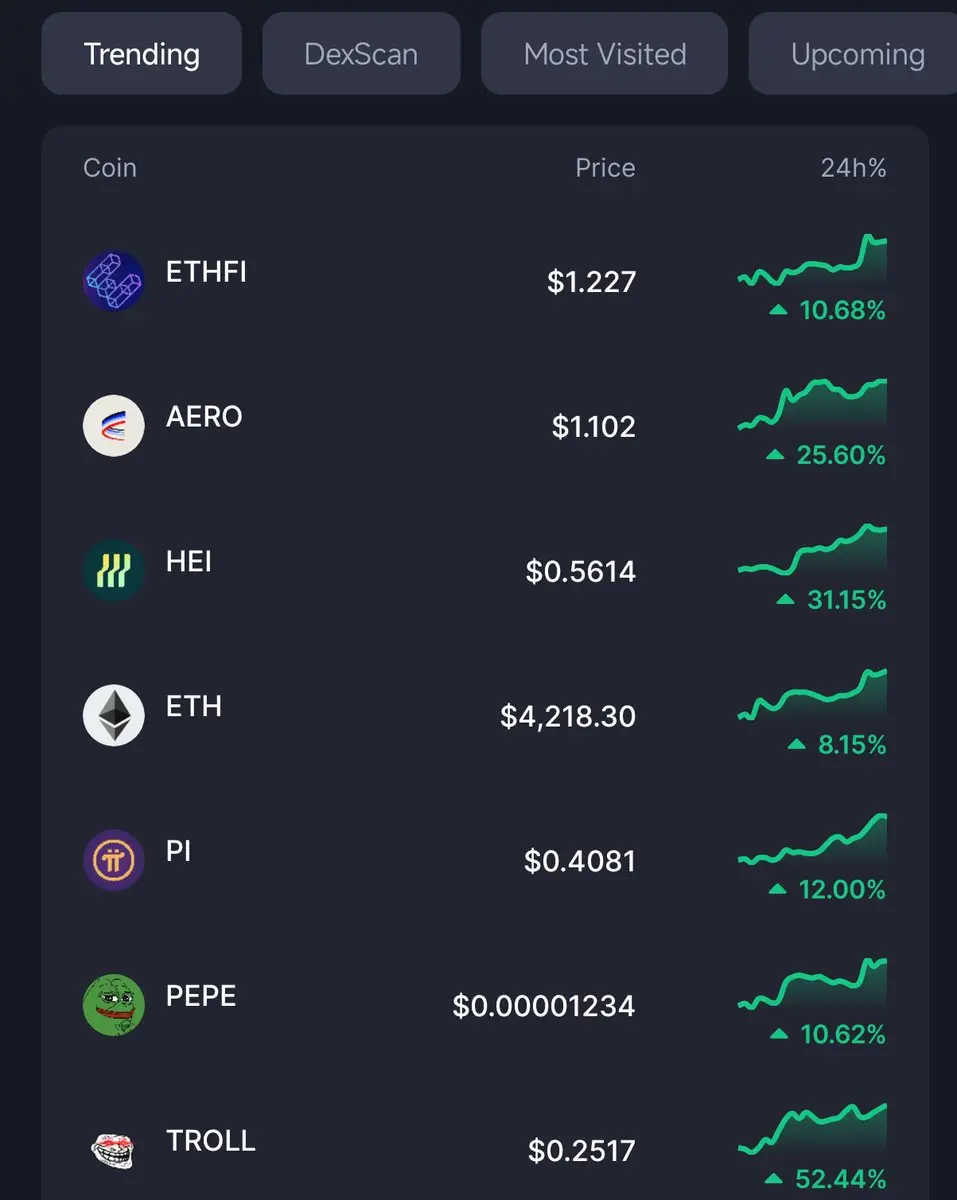Open the DexScan tab
The image size is (957, 1200).
point(361,54)
